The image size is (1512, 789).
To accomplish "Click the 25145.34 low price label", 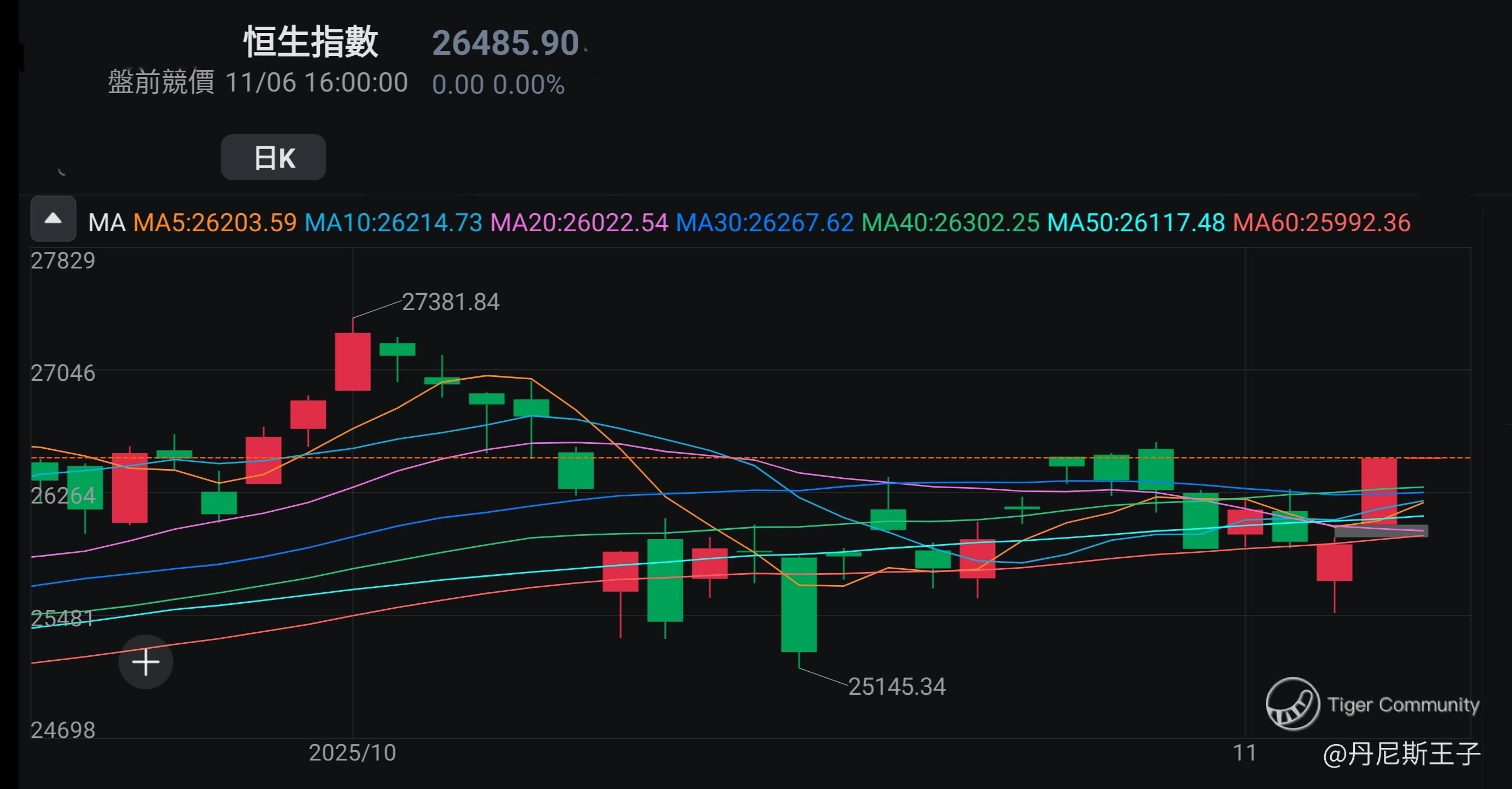I will pyautogui.click(x=897, y=687).
